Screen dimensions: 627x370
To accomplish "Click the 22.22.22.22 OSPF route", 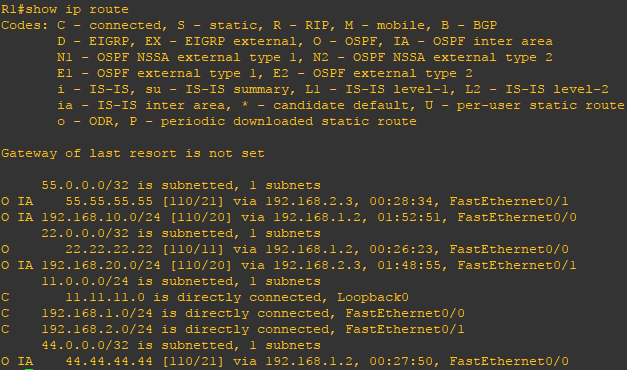I will coord(284,249).
